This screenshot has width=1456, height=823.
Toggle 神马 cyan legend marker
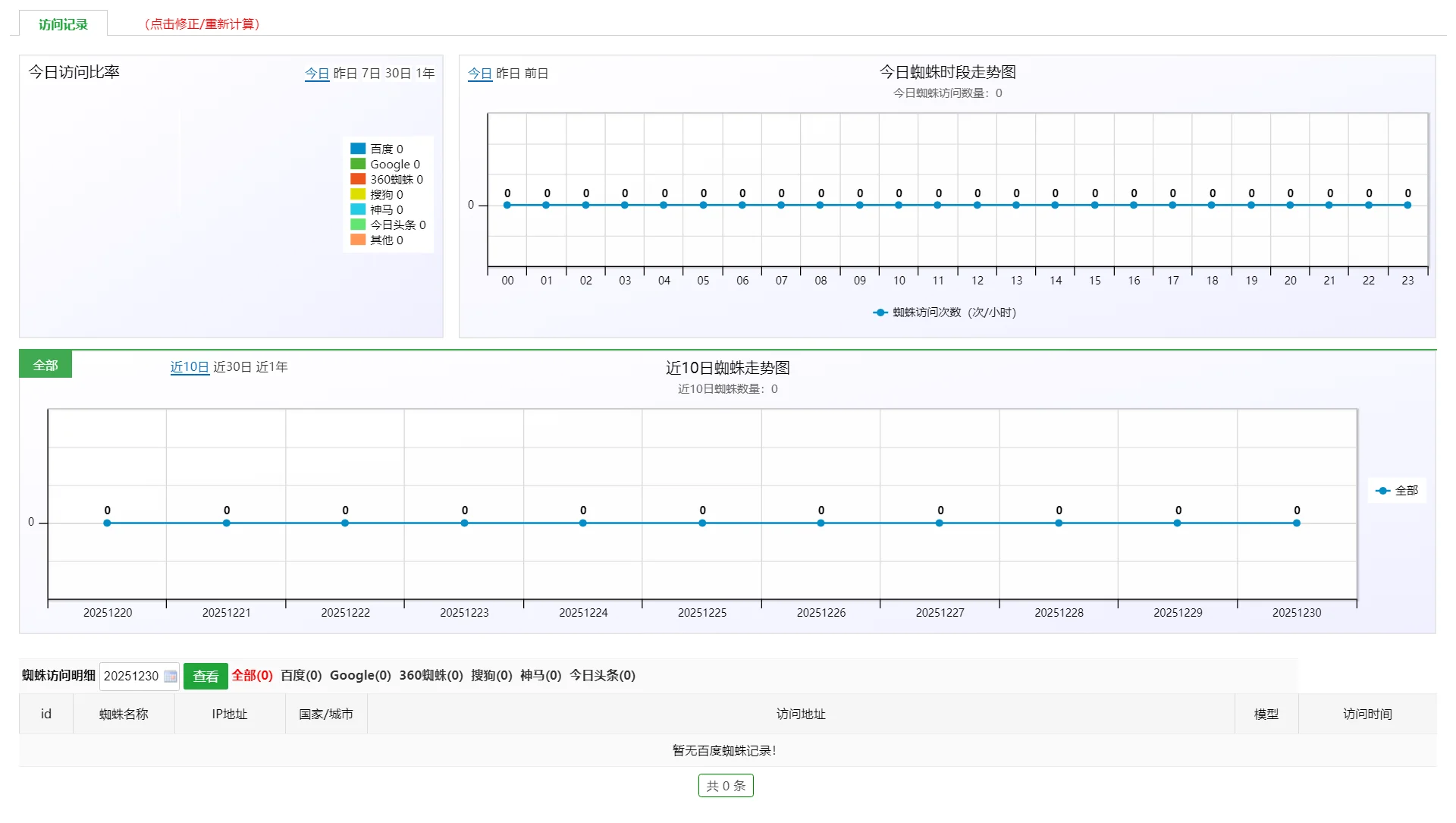coord(358,209)
